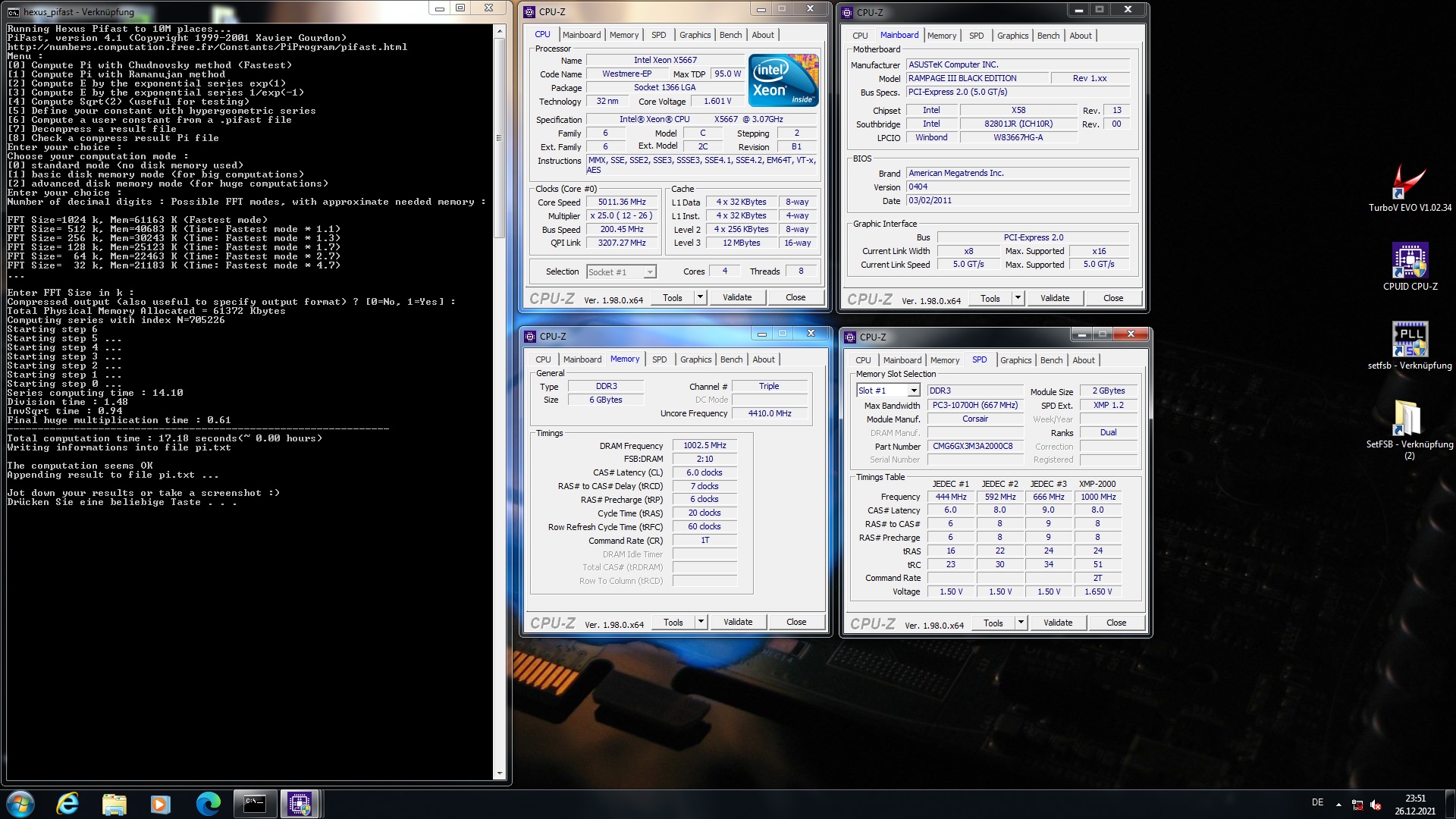The height and width of the screenshot is (819, 1456).
Task: Click the muted speaker tray icon
Action: click(x=1376, y=805)
